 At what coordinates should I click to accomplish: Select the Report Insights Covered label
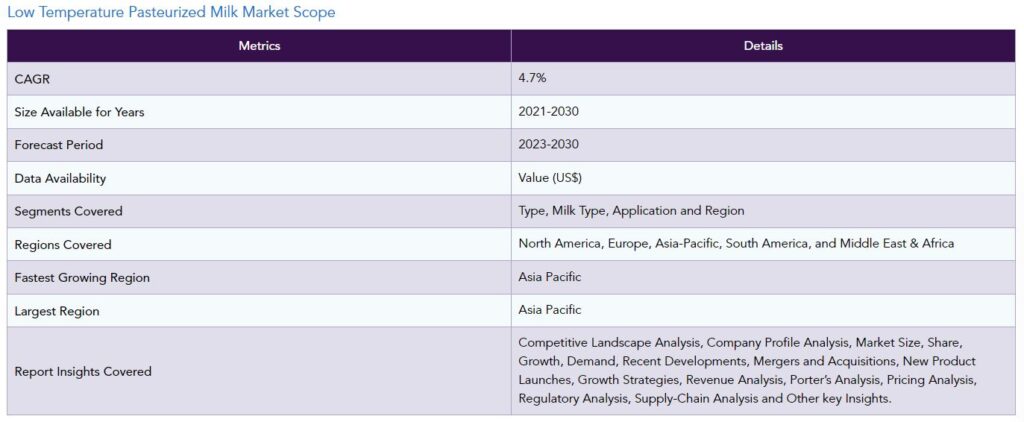[83, 371]
